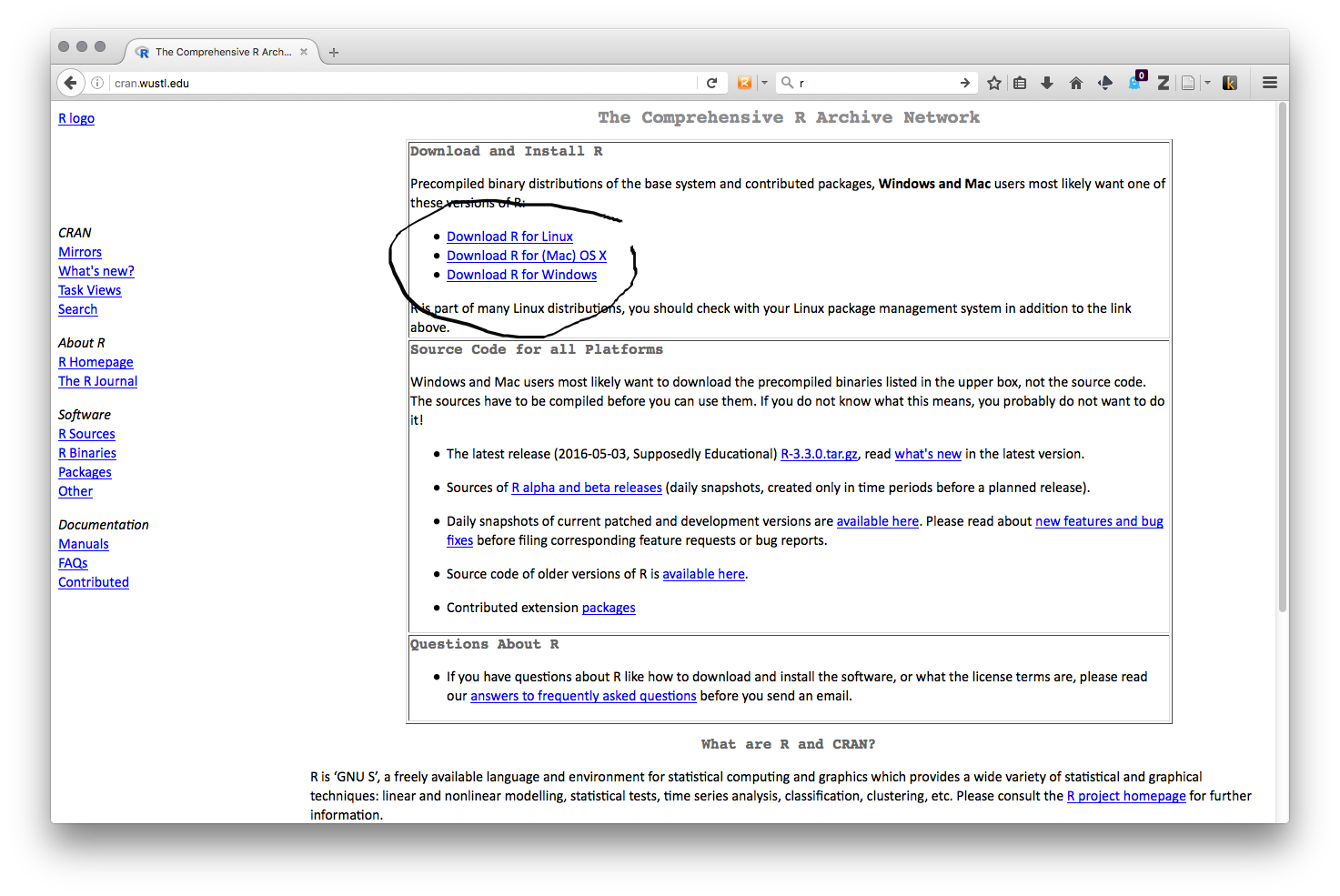
Task: Bookmark this page with the star icon
Action: (994, 83)
